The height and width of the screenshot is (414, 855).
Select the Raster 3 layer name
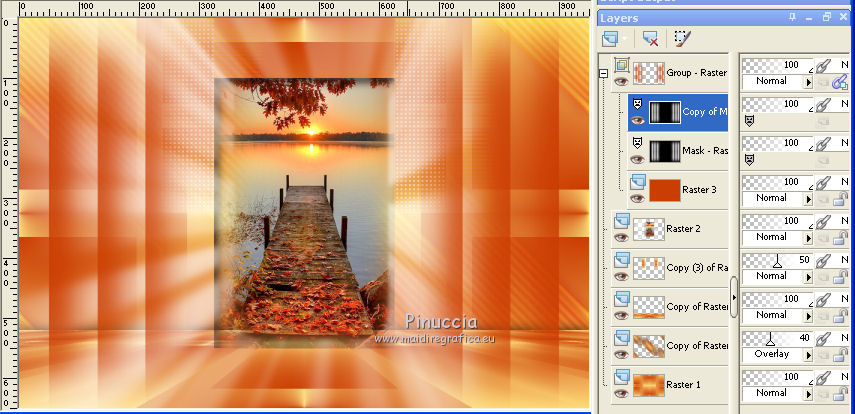click(x=699, y=190)
